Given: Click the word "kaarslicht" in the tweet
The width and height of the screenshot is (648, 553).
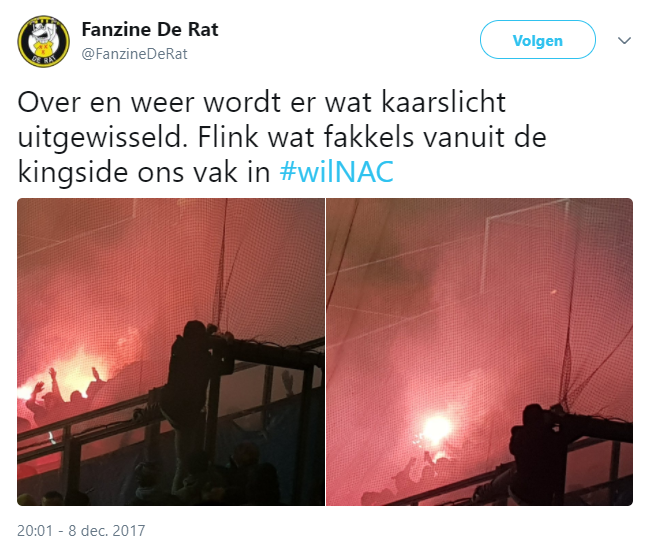Looking at the screenshot, I should coord(443,102).
